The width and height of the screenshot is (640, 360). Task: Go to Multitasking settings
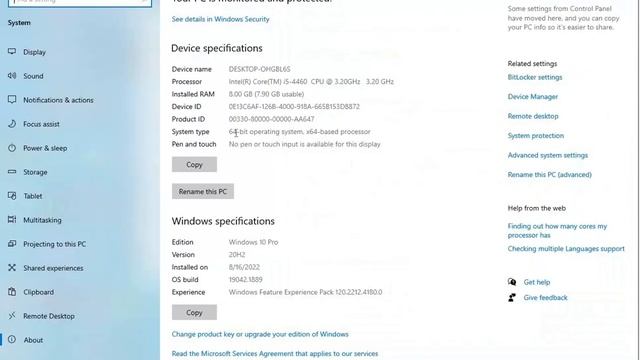[42, 220]
